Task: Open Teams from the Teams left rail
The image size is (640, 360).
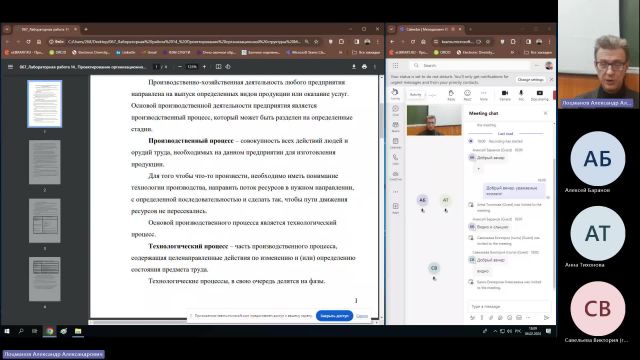Action: (x=396, y=127)
